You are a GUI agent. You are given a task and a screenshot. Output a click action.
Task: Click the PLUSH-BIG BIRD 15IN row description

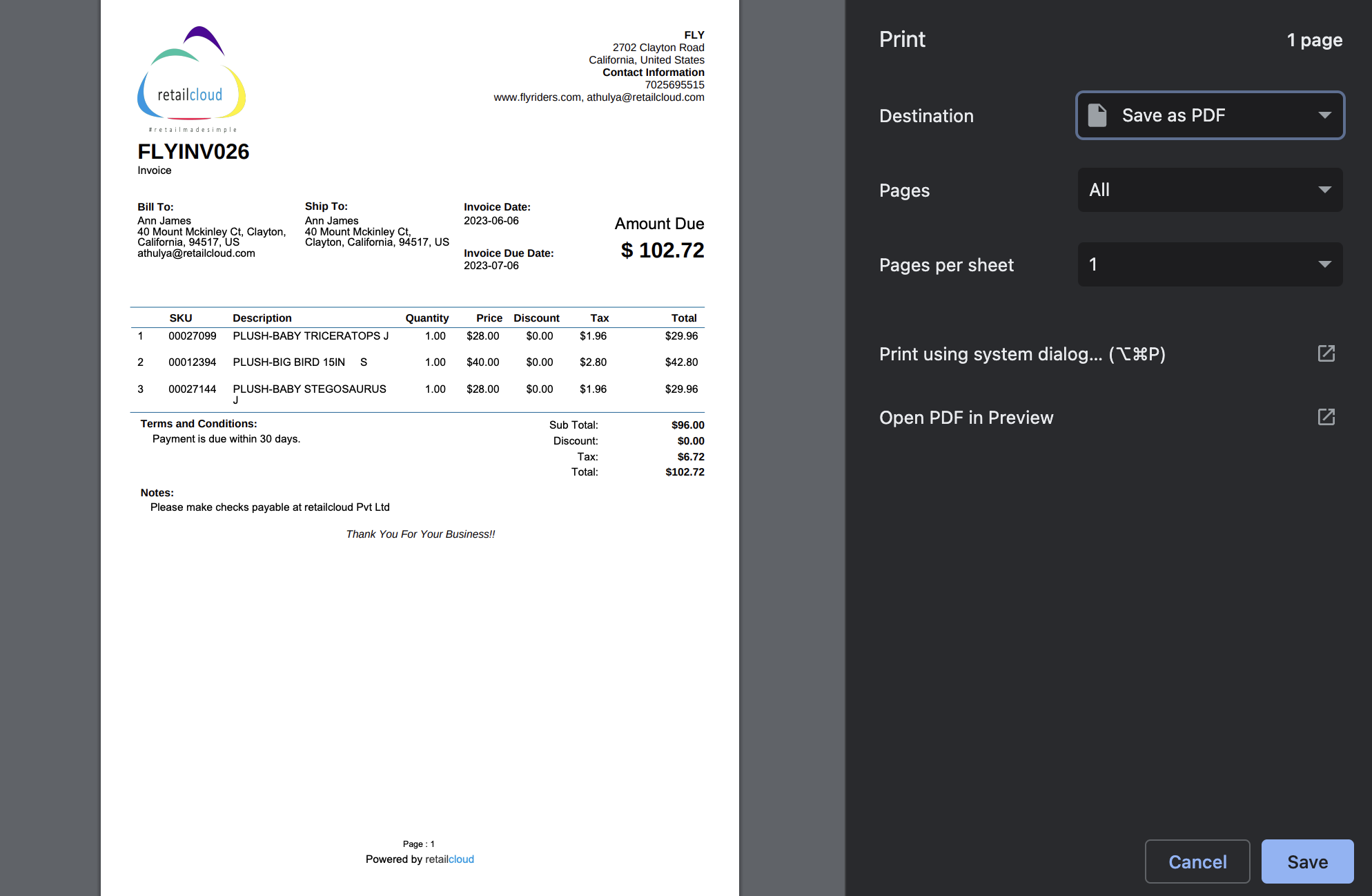[288, 362]
